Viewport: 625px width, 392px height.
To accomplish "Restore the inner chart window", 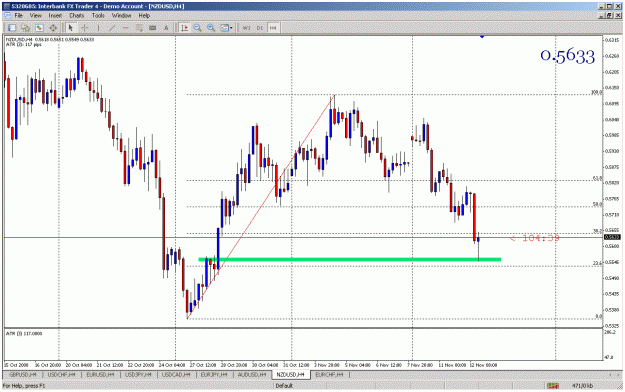I will coord(609,16).
